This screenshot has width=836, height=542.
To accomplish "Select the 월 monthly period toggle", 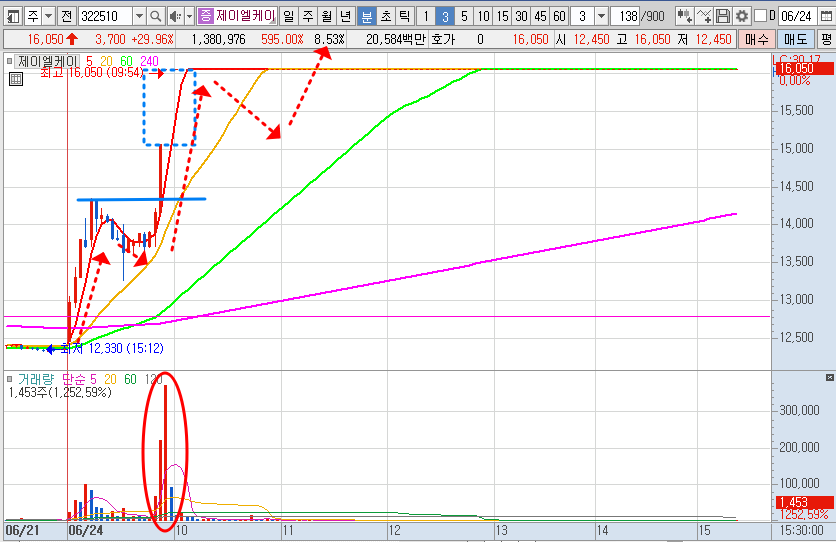I will 327,16.
